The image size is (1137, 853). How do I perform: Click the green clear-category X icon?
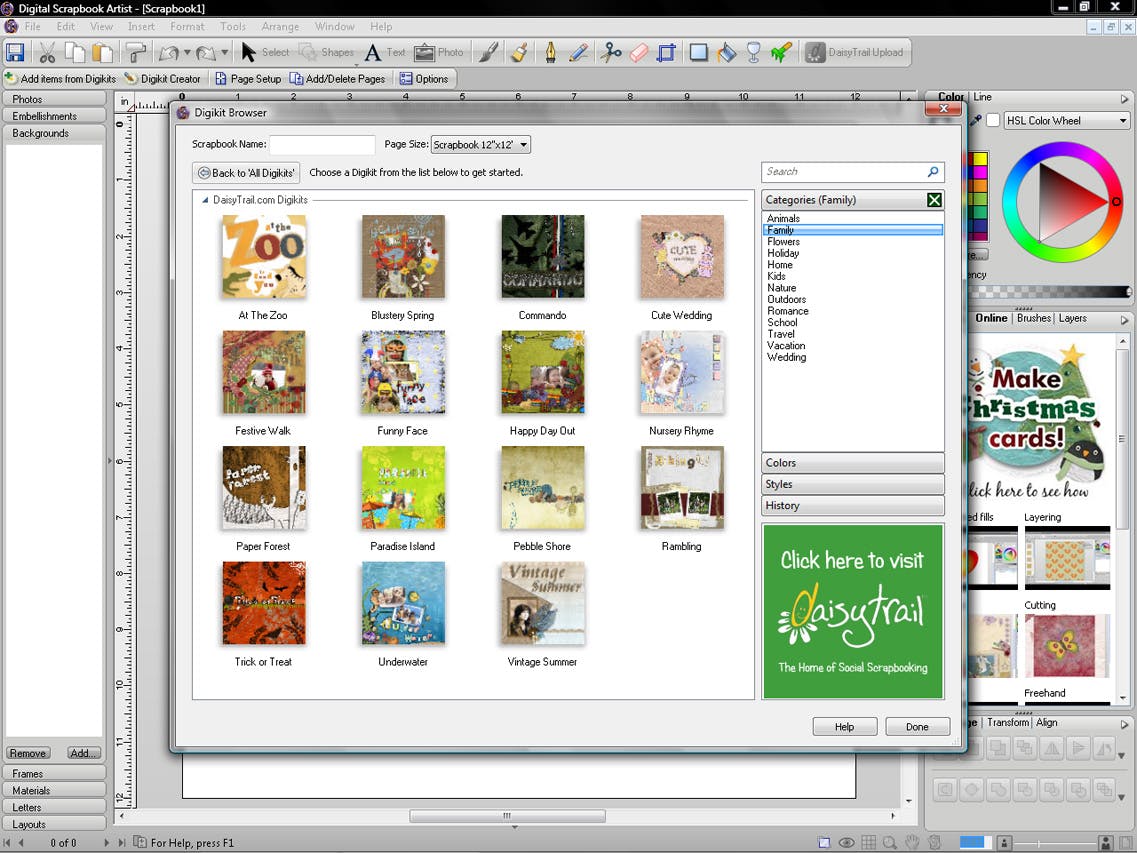pos(935,200)
